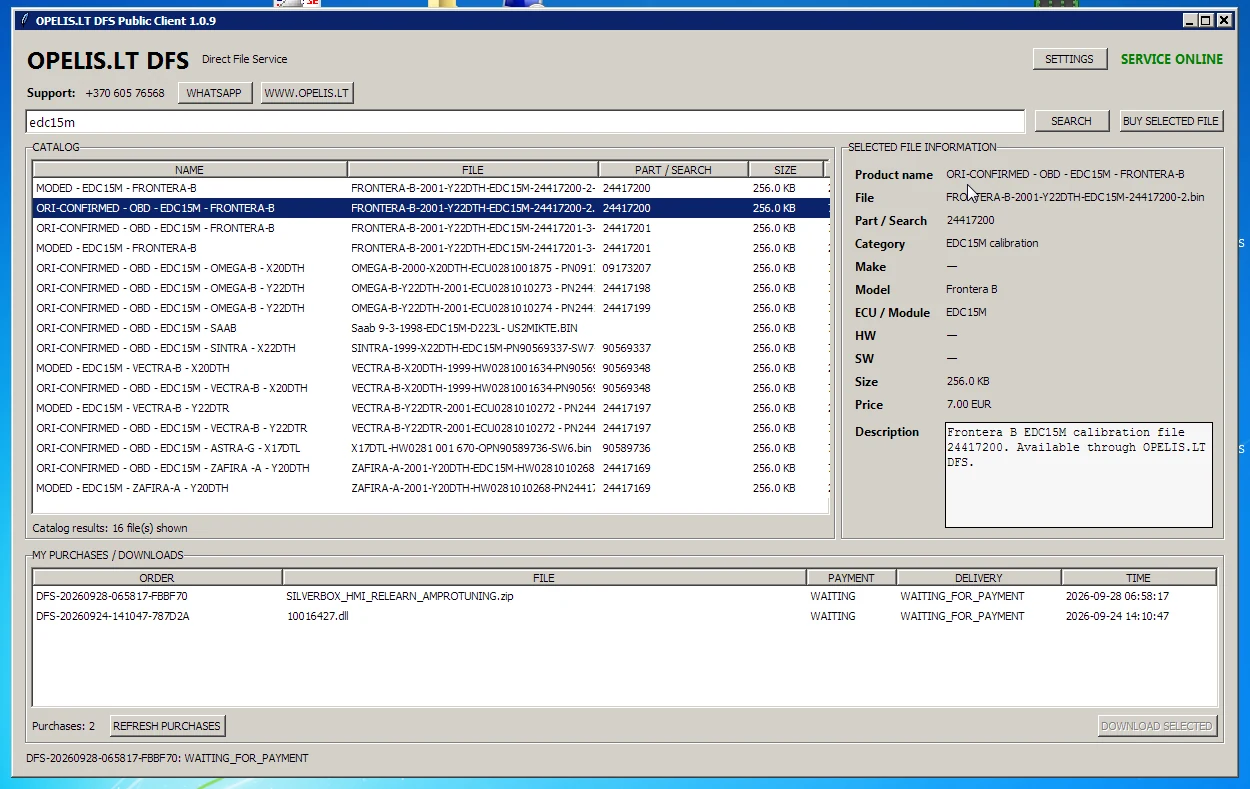Select OMEGA-B Y22DTH row with part 24417198

click(431, 288)
